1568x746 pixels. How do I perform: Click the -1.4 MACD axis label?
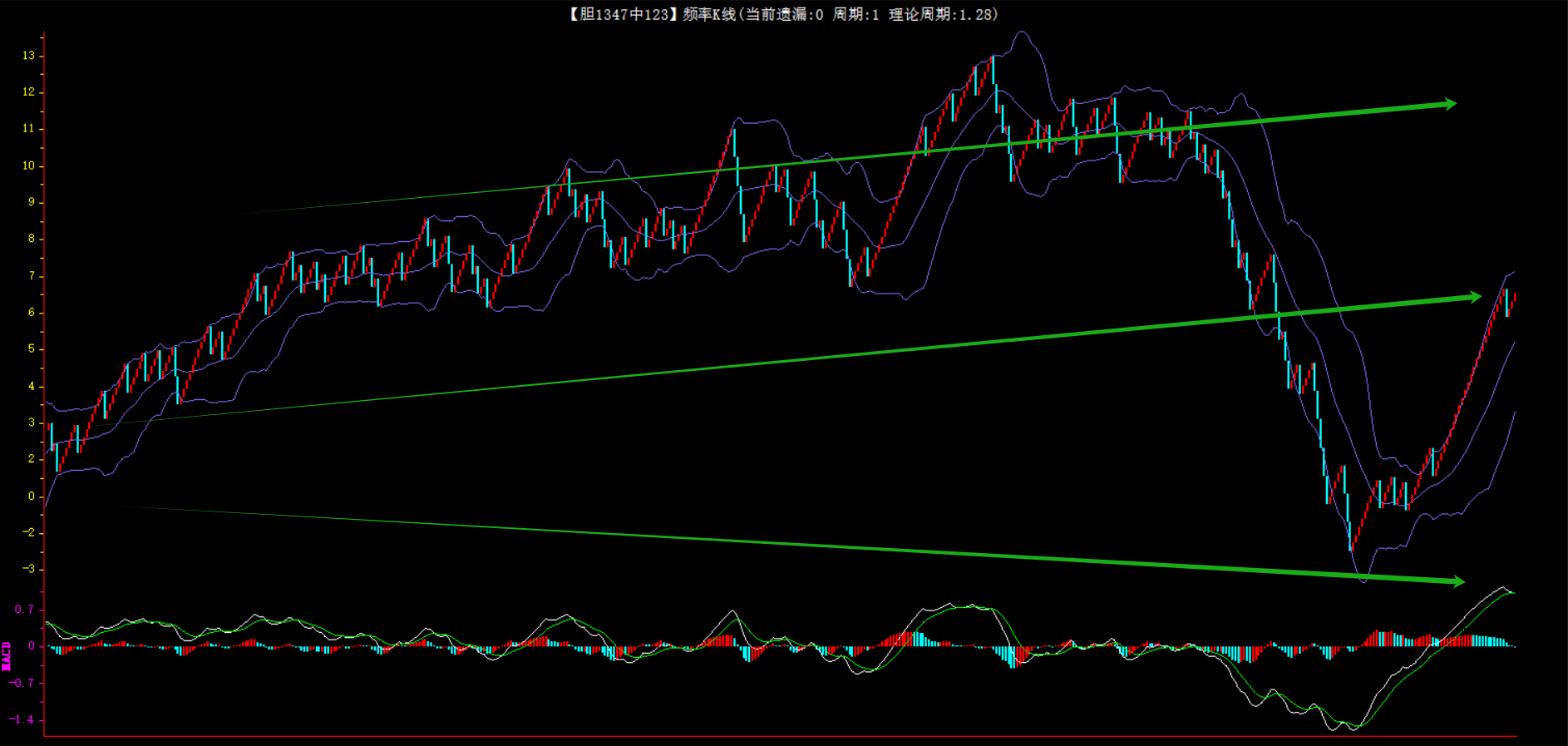coord(22,719)
